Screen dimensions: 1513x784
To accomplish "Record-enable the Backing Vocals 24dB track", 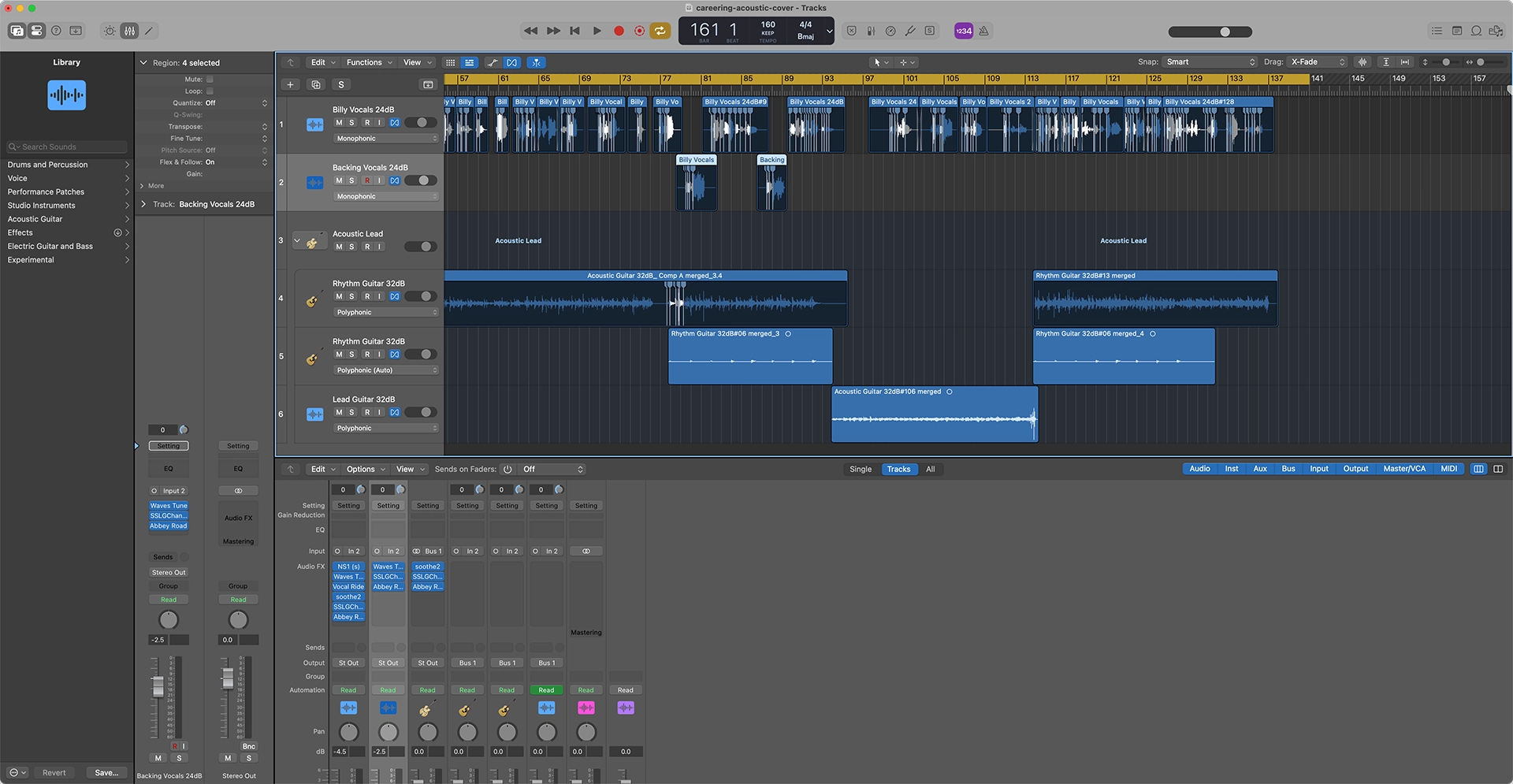I will coord(367,180).
